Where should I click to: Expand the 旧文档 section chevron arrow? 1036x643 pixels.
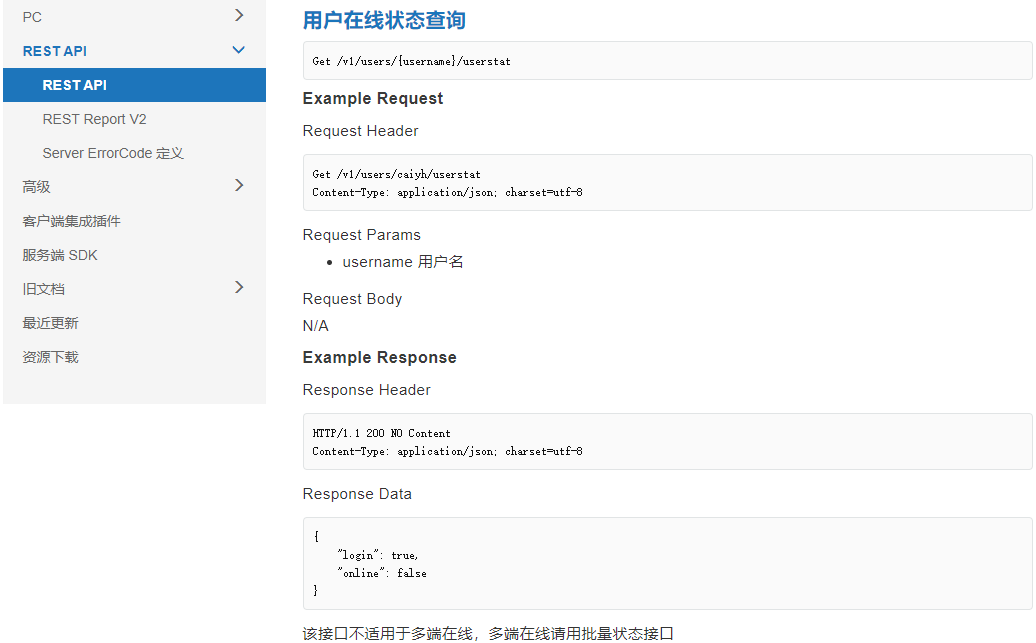239,288
